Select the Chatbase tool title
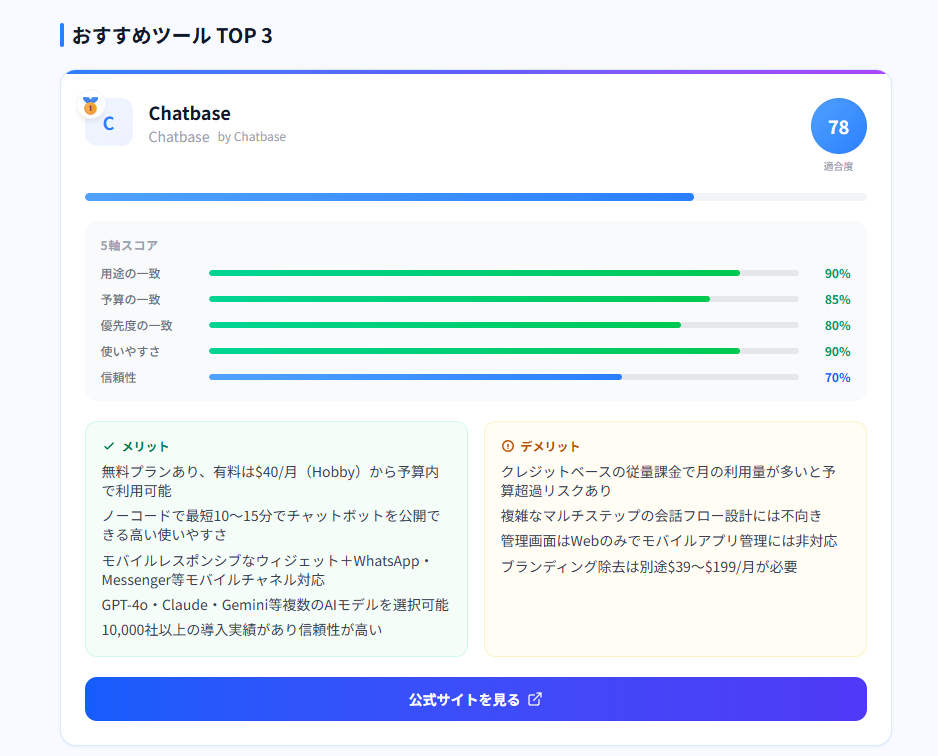The image size is (938, 756). click(x=190, y=113)
